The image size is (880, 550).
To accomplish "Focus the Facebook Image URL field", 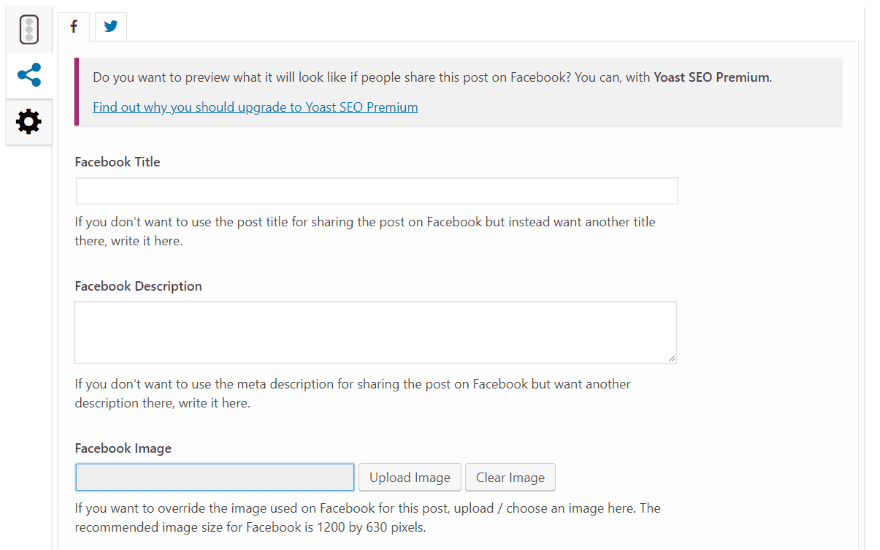I will [x=215, y=477].
